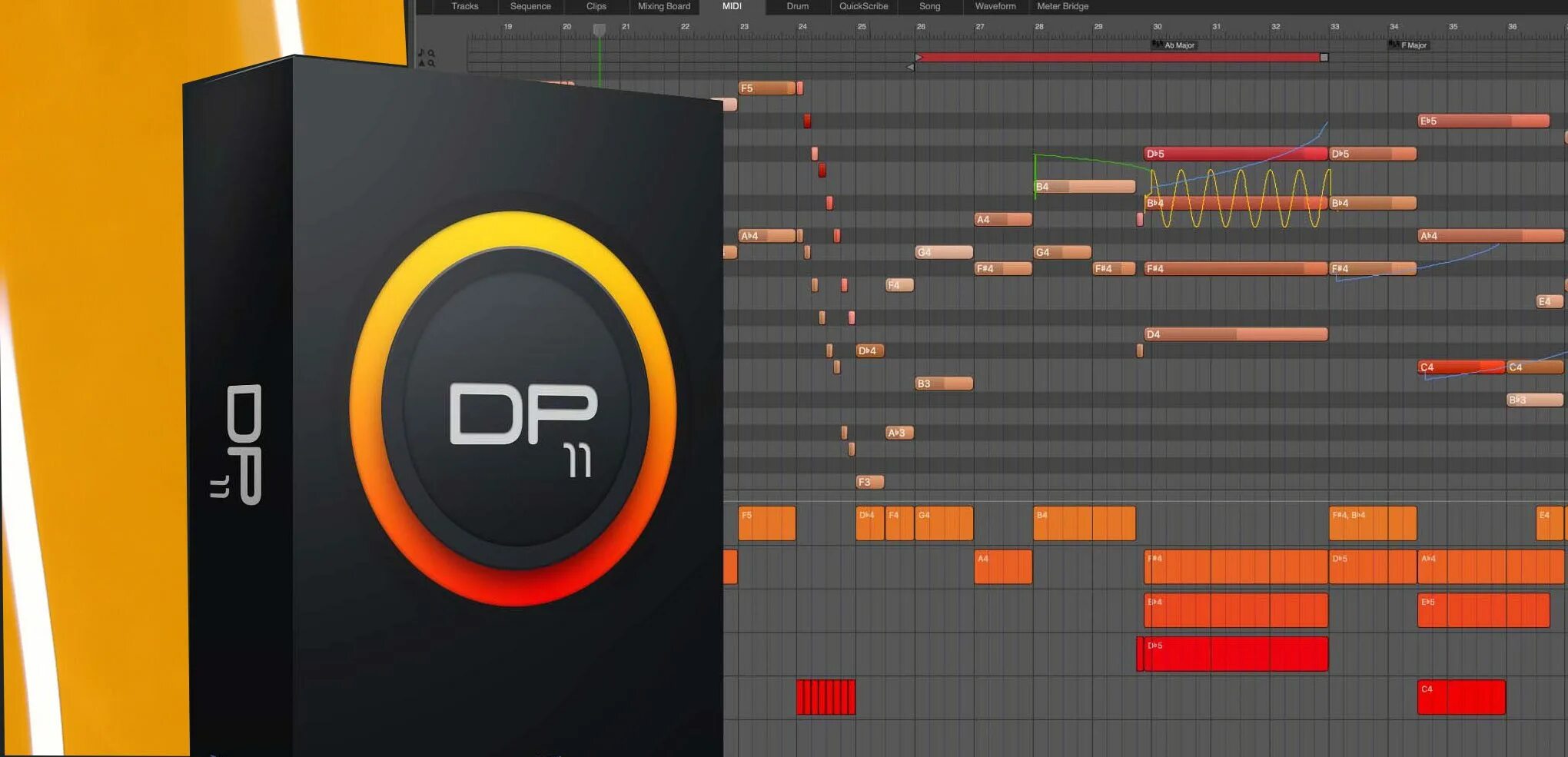
Task: Select the F5 block in the lower lane
Action: pos(767,523)
